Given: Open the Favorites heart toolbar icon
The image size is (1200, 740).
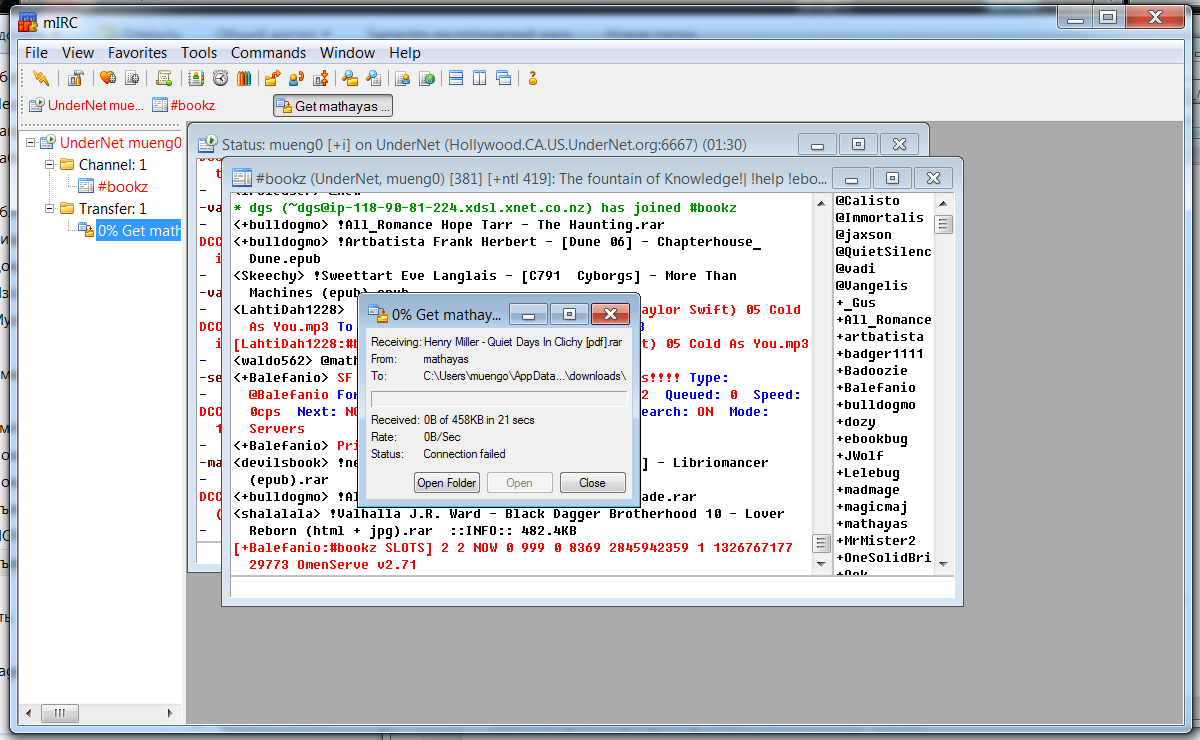Looking at the screenshot, I should point(107,78).
